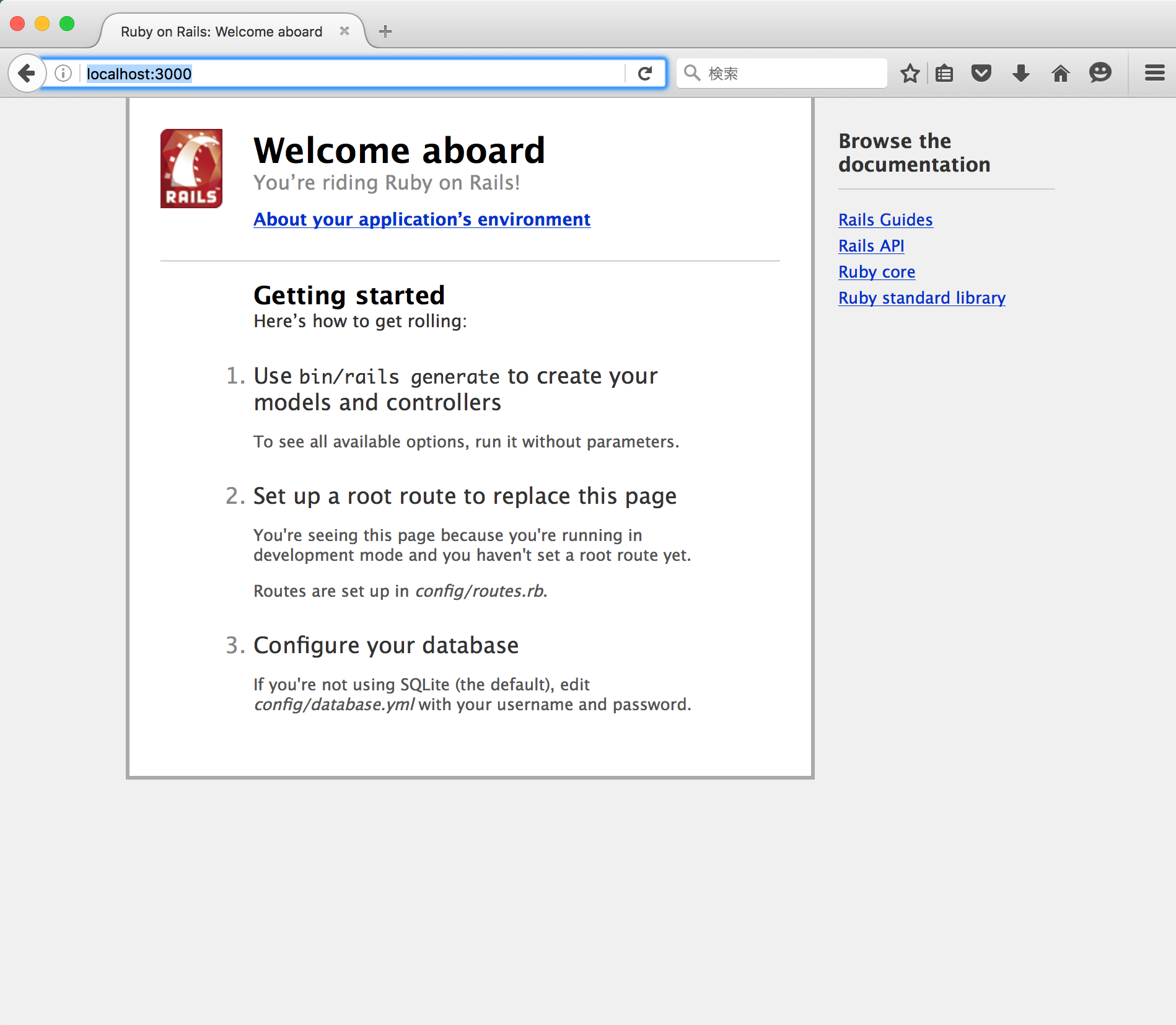The height and width of the screenshot is (1025, 1176).
Task: Click inside the search field
Action: (781, 73)
